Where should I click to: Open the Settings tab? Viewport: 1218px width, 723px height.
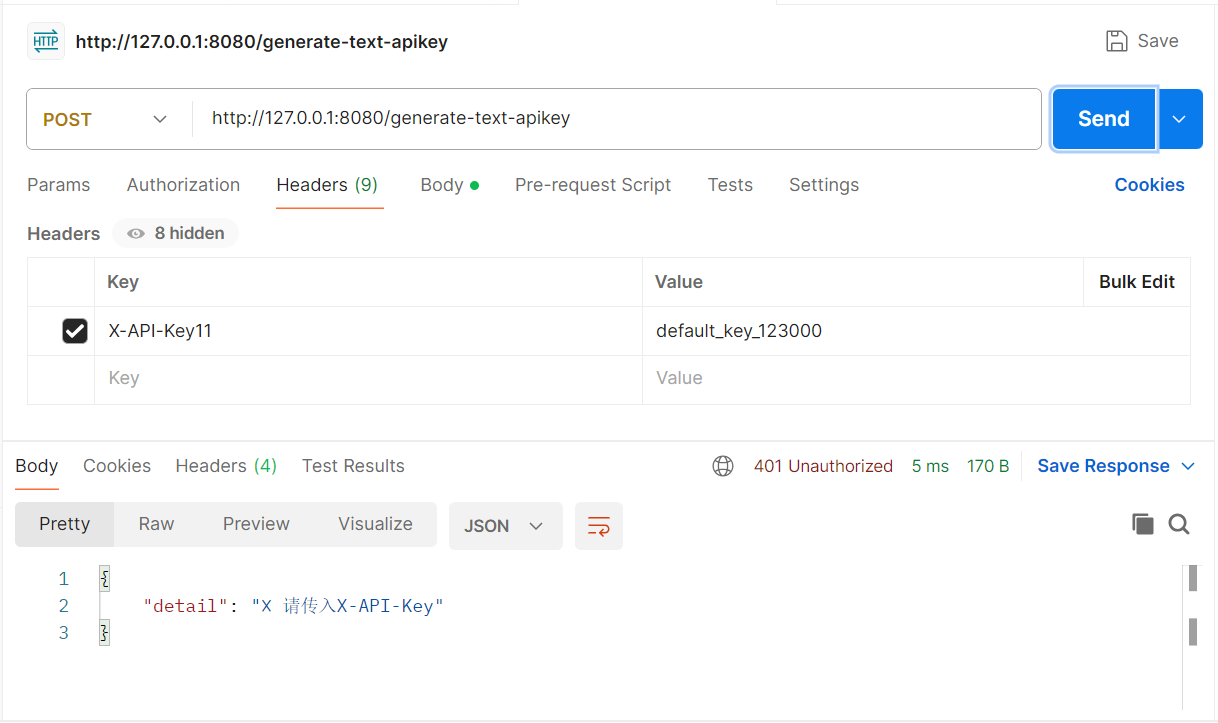824,185
